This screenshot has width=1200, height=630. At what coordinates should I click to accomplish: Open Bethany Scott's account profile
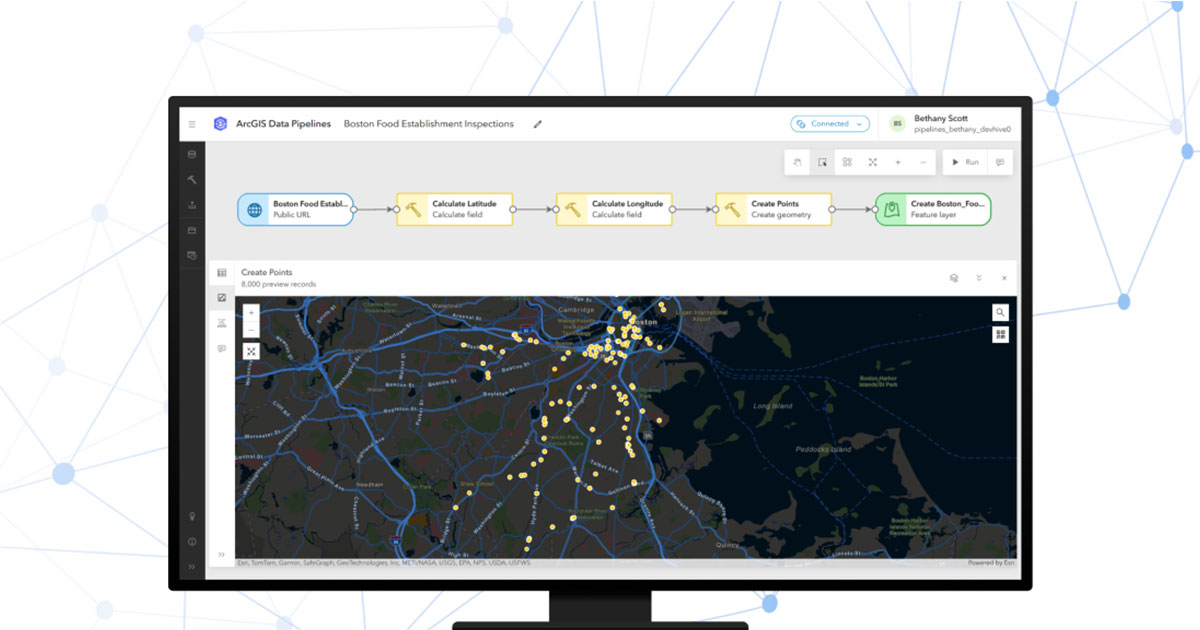click(x=940, y=123)
